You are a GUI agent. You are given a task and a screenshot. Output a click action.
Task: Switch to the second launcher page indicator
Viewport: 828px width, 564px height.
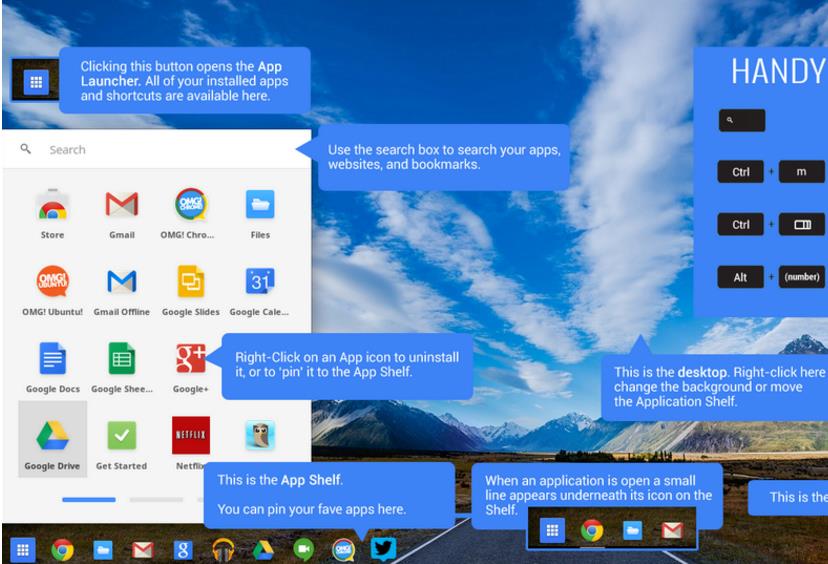click(156, 499)
